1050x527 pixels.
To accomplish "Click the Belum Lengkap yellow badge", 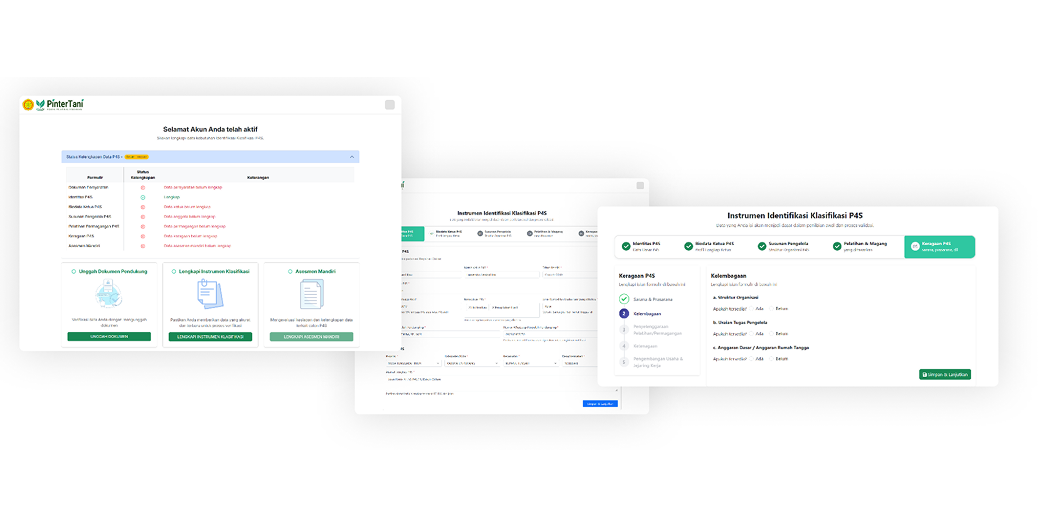I will pos(137,157).
